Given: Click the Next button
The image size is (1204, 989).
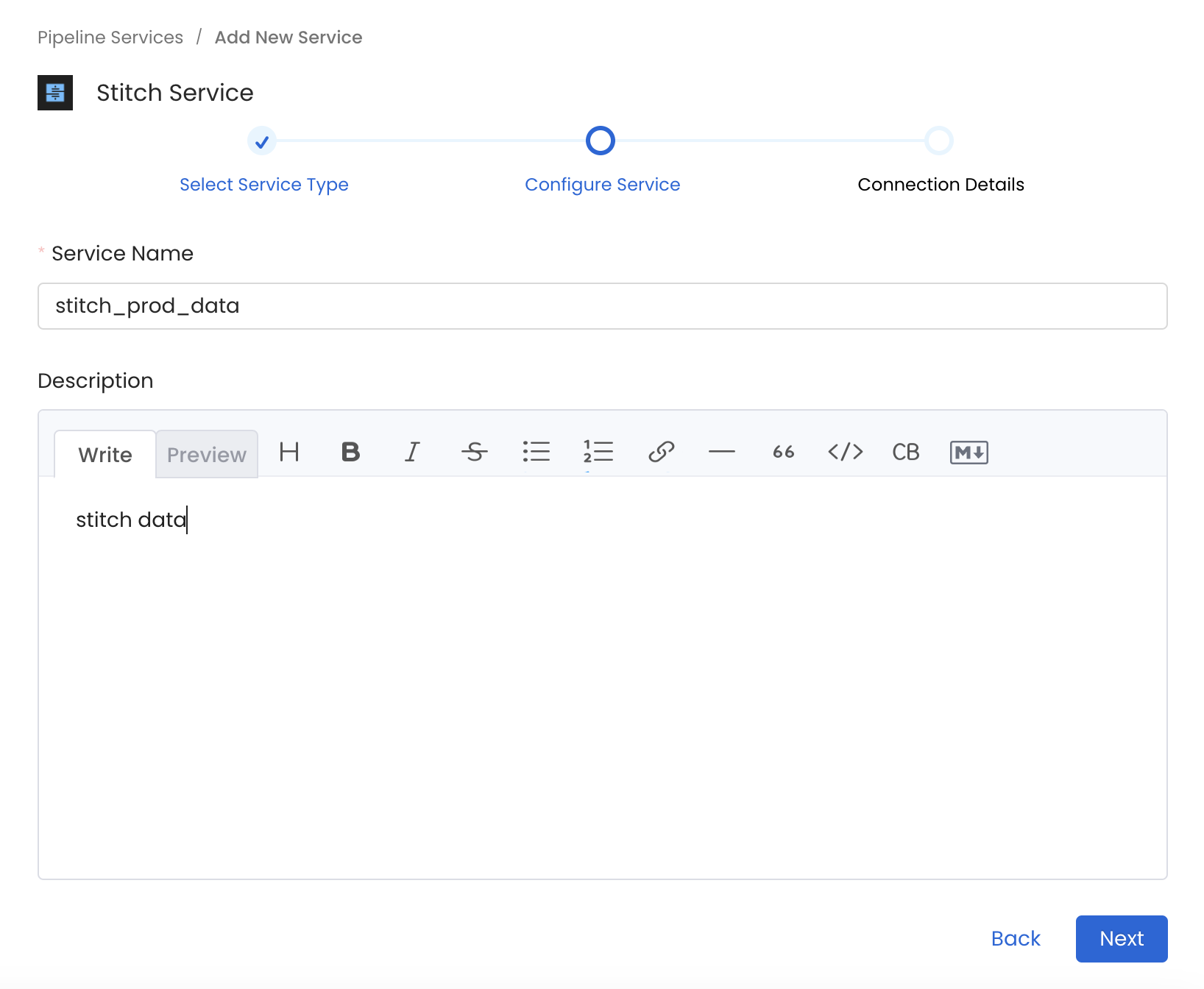Looking at the screenshot, I should [x=1121, y=938].
